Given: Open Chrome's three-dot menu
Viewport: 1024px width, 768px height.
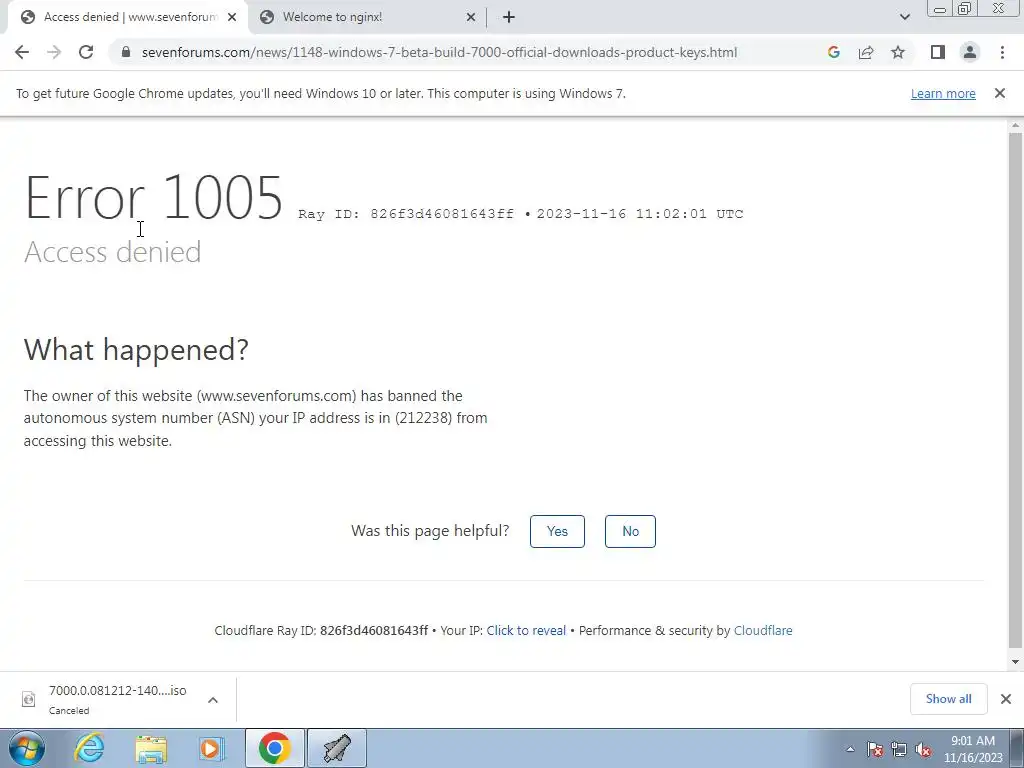Looking at the screenshot, I should click(x=1002, y=52).
